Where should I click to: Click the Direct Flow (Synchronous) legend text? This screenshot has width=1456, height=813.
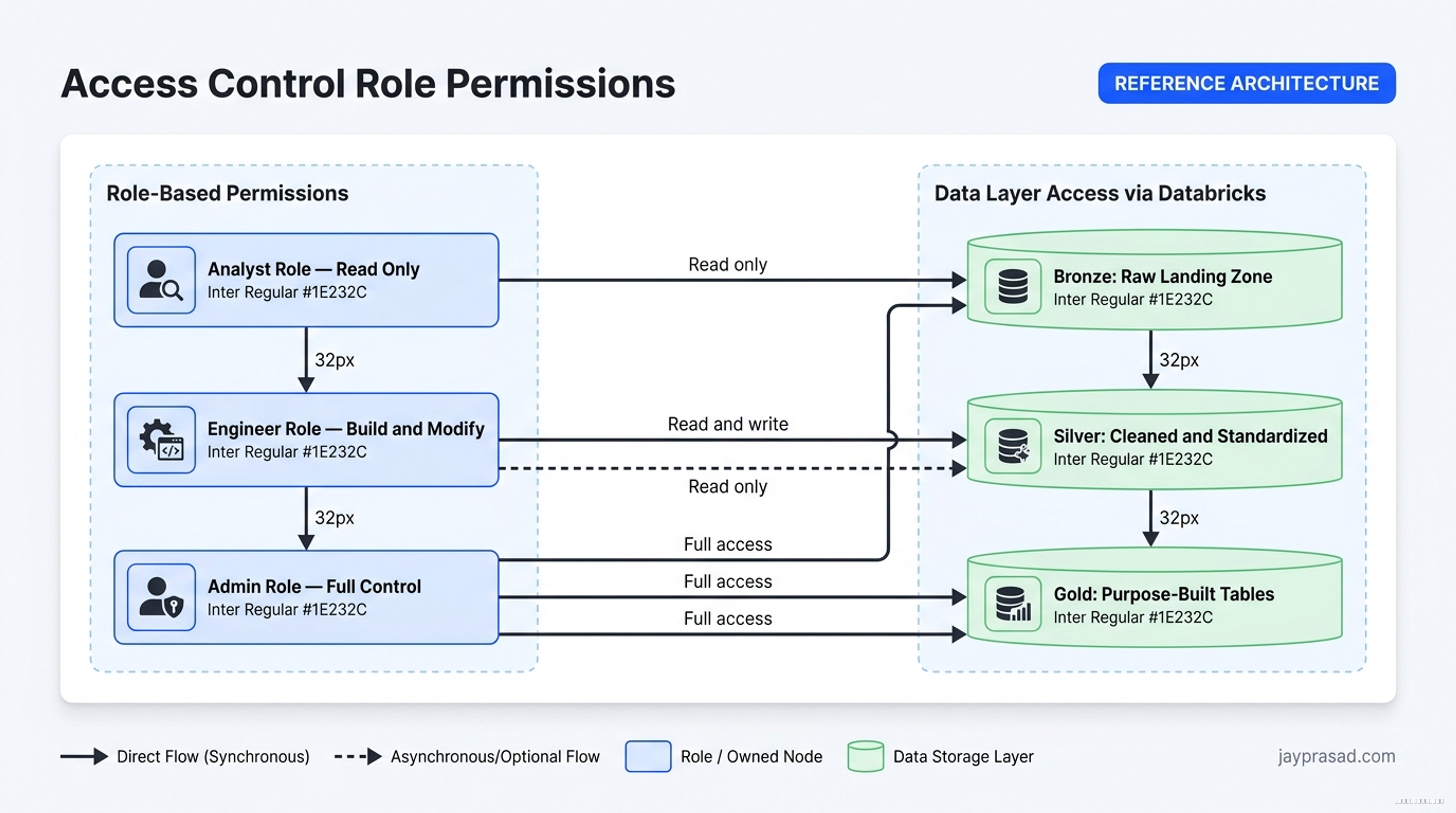click(213, 756)
